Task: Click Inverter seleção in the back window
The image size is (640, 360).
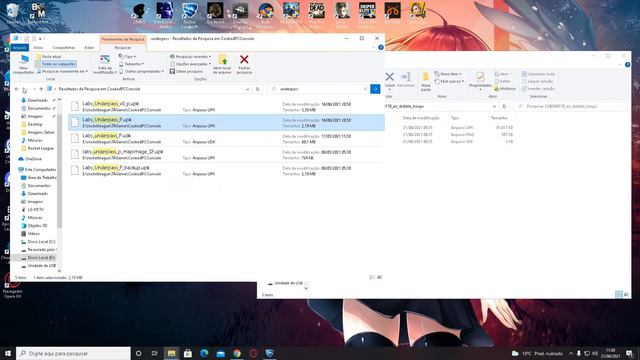Action: (x=538, y=89)
